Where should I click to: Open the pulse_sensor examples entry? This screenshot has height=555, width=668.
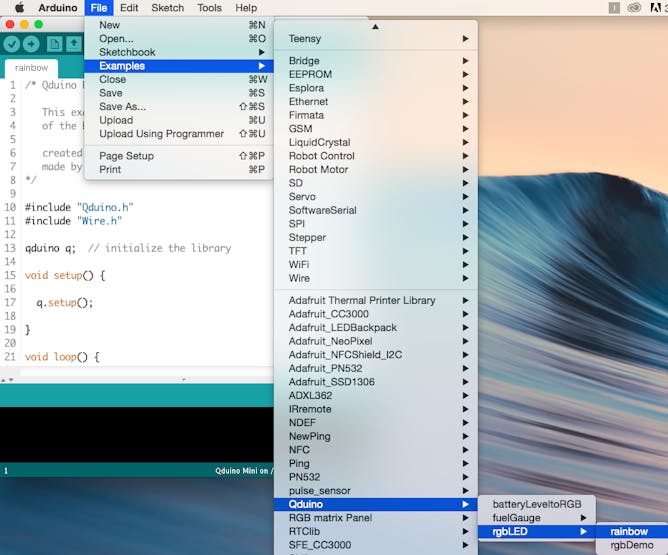pyautogui.click(x=376, y=491)
